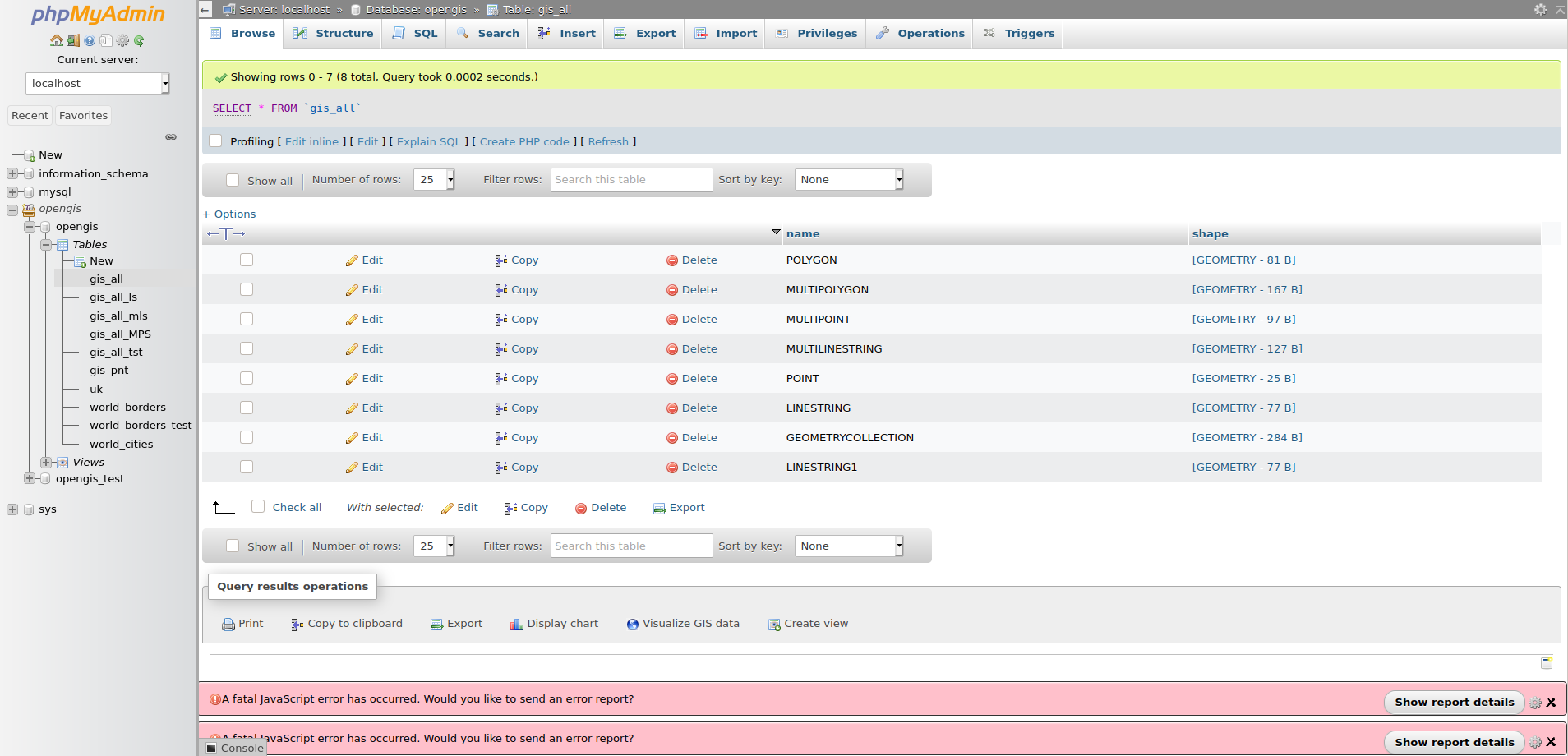Open page settings gear at top right

tap(1540, 9)
